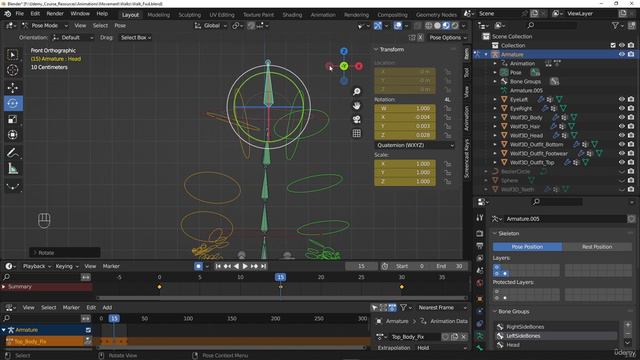
Task: Select the Annotate tool
Action: coord(13,153)
